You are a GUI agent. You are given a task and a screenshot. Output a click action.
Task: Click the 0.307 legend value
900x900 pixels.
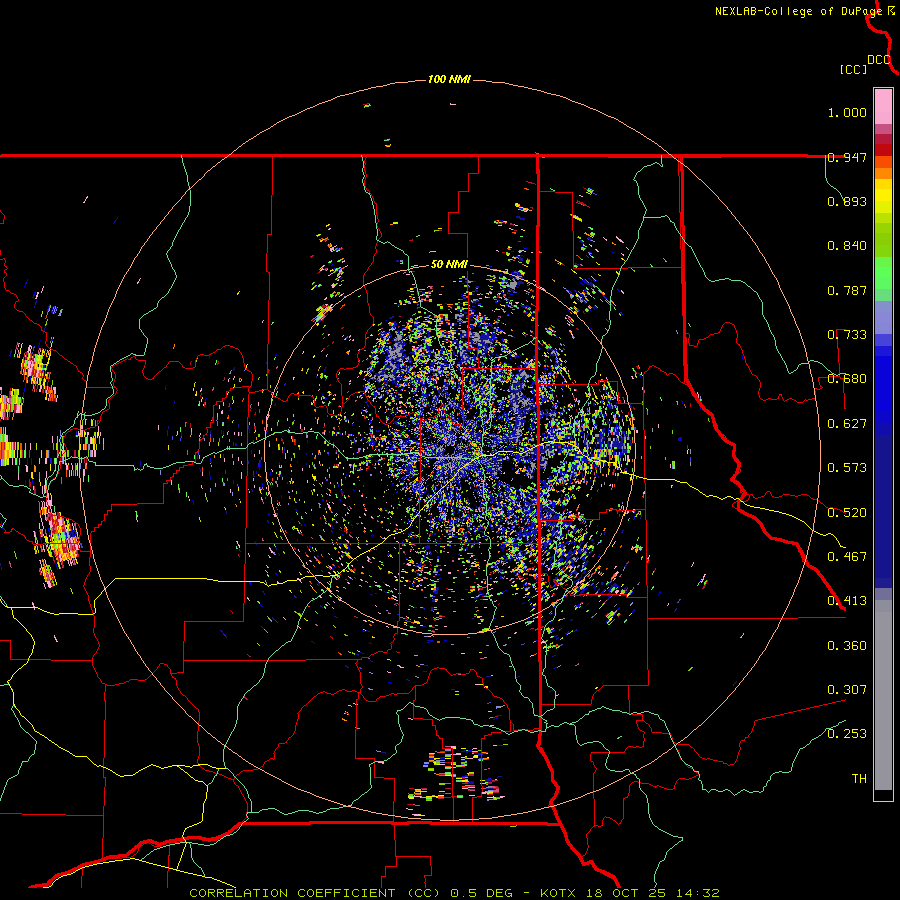tap(847, 690)
